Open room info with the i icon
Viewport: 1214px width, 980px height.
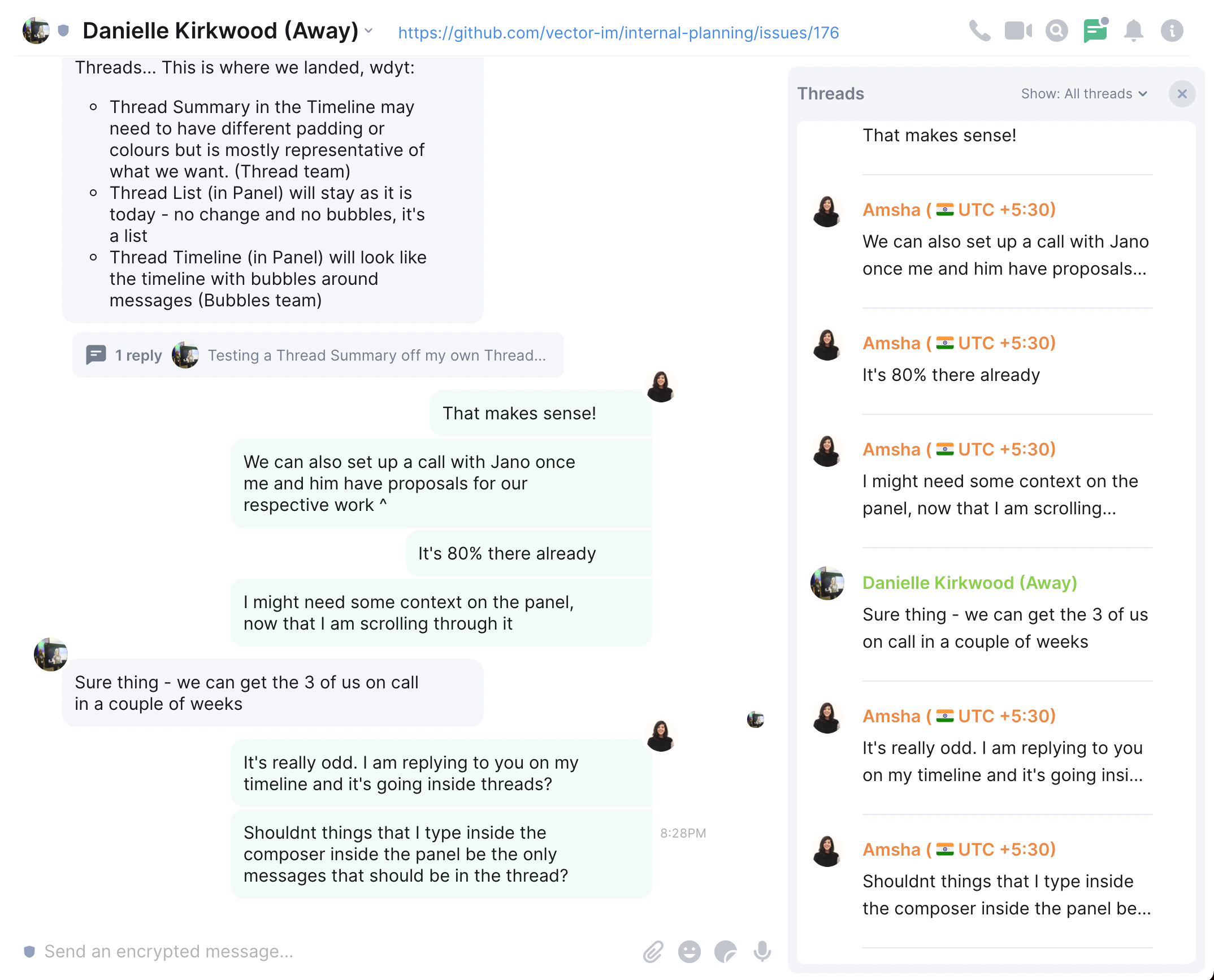(x=1172, y=31)
